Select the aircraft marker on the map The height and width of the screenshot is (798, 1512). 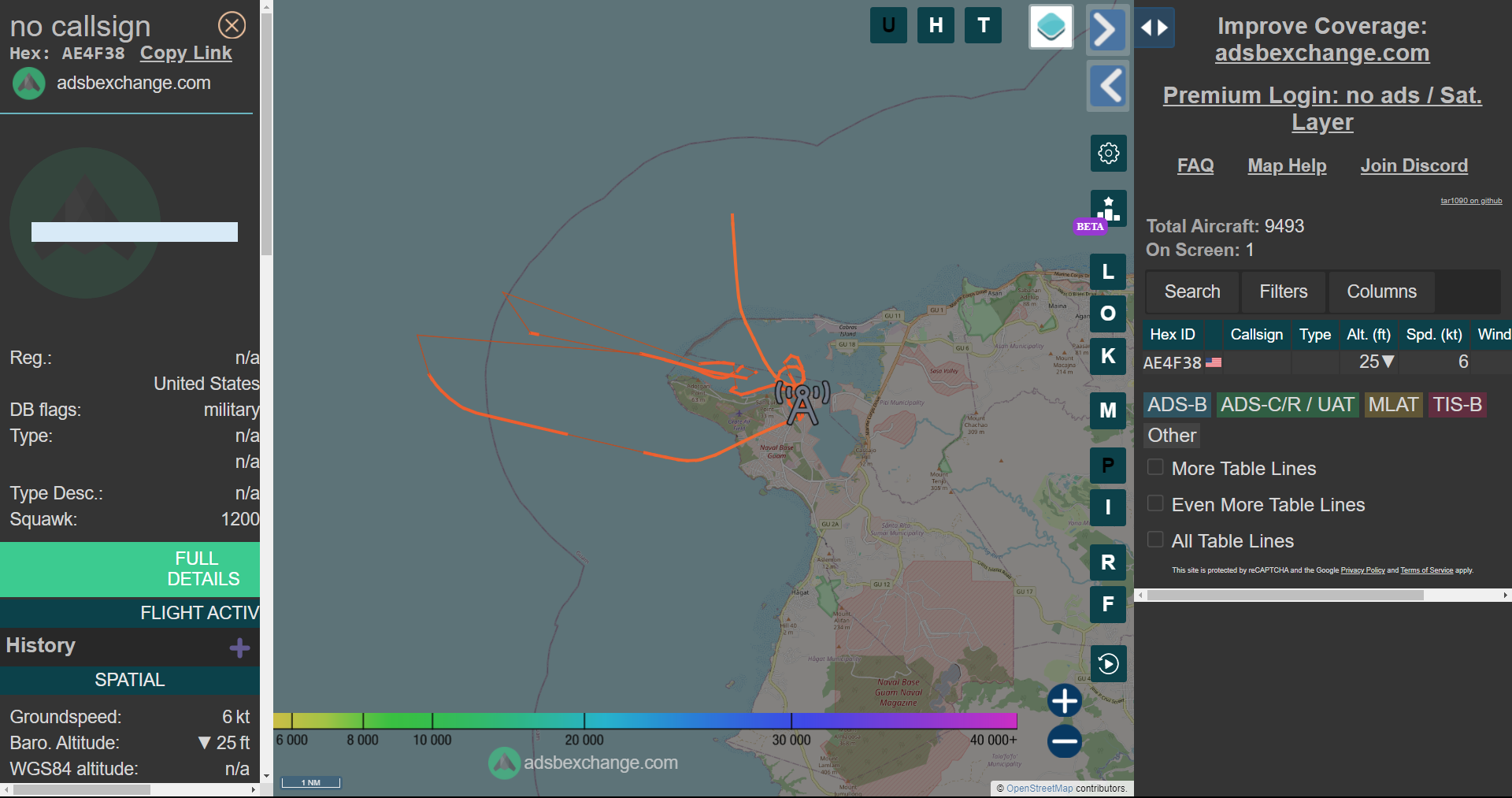point(802,403)
